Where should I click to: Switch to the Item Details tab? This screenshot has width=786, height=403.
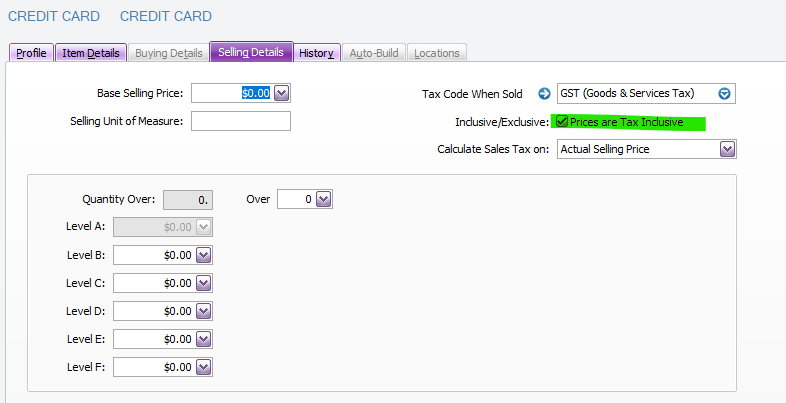tap(90, 53)
